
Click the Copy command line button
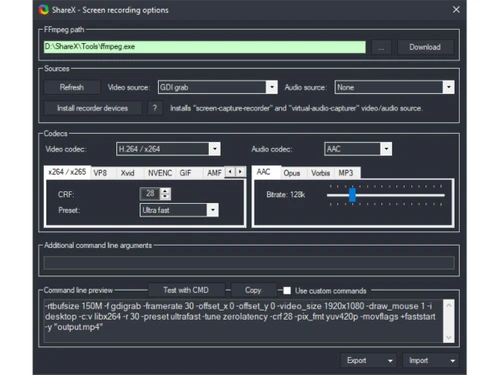253,290
